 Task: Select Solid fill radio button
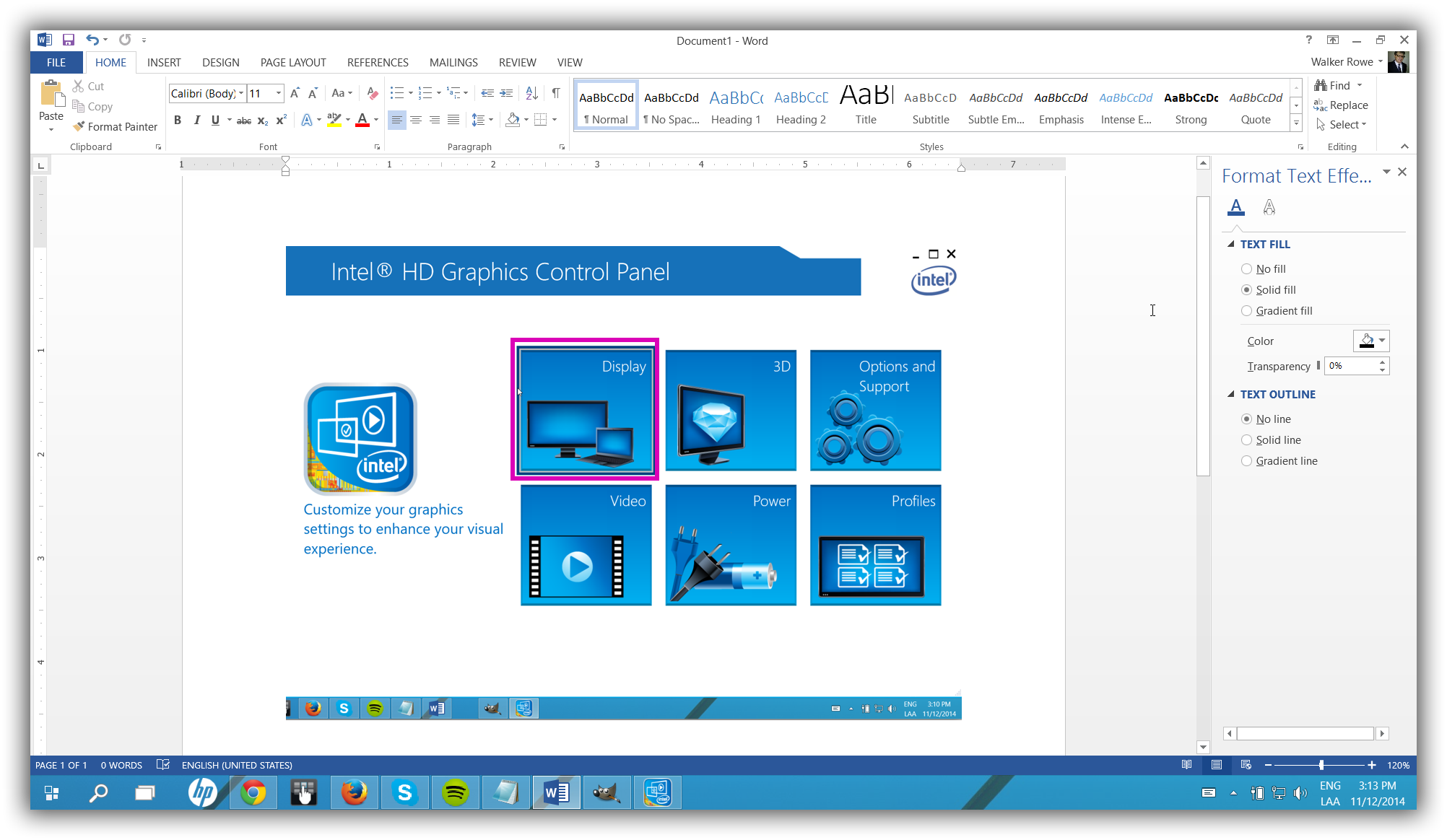(x=1246, y=289)
